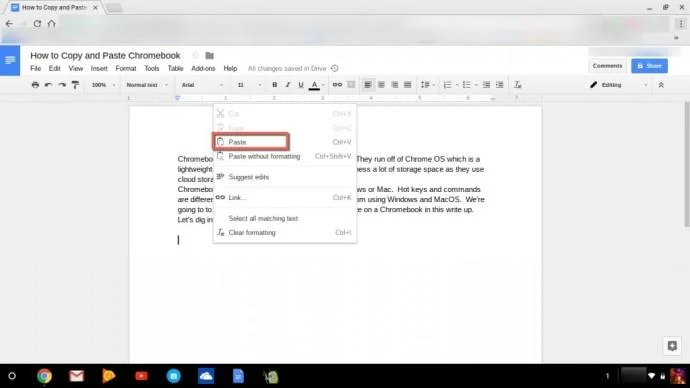Select Justify alignment

pyautogui.click(x=407, y=84)
